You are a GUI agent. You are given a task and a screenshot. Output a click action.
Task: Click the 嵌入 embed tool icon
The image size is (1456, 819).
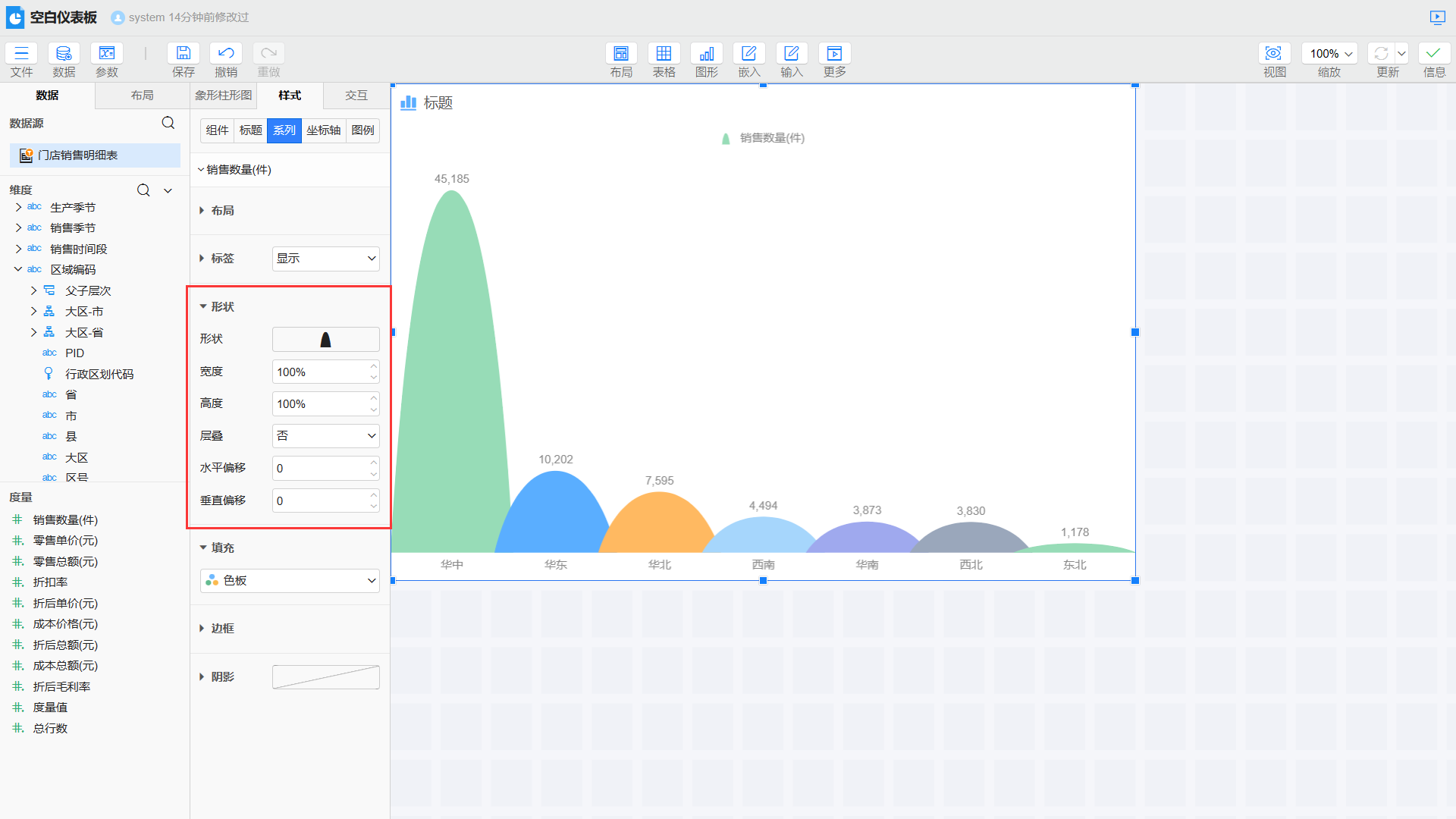(x=748, y=53)
